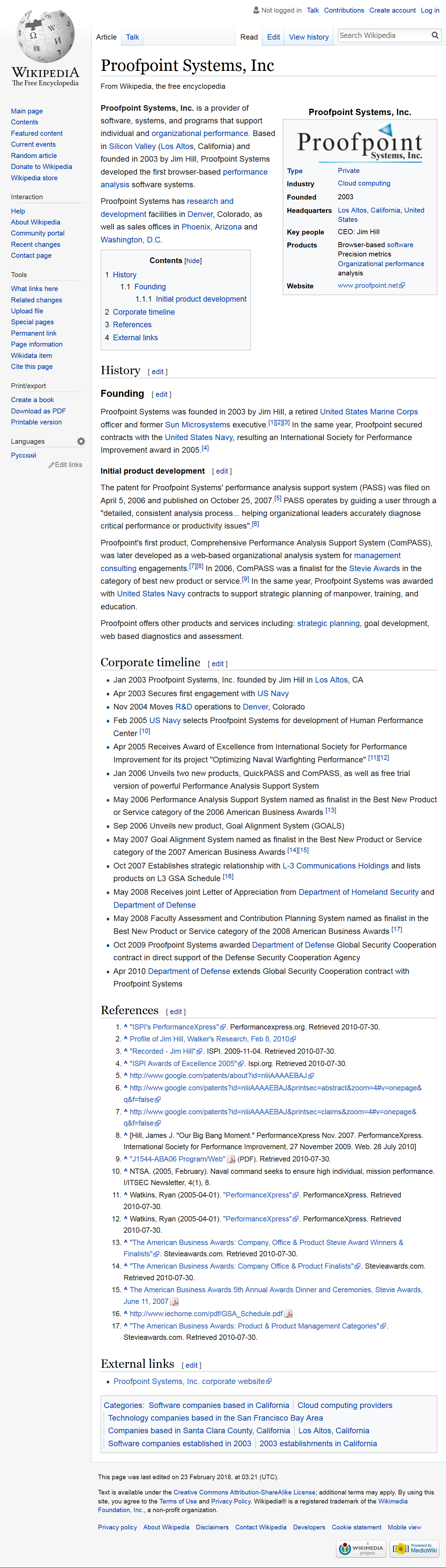Click the Wikimedia project badge
446x1568 pixels.
pos(362,1548)
